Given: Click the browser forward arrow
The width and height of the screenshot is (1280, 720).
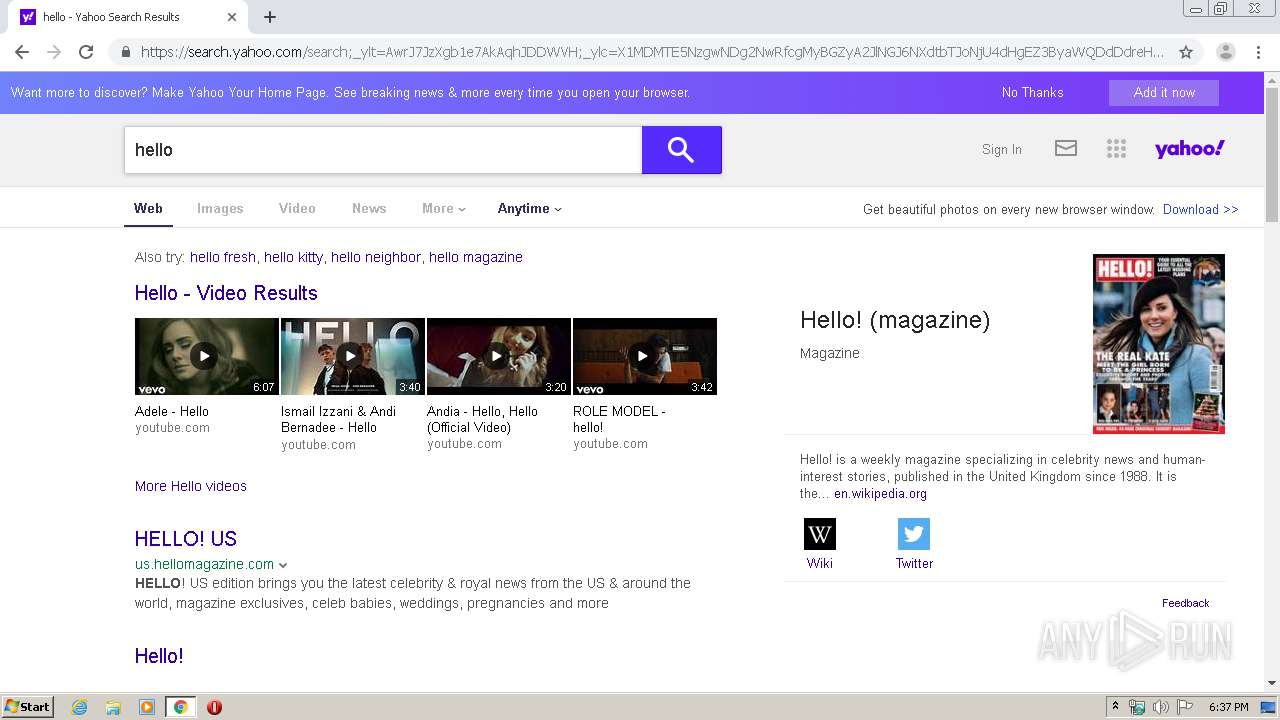Looking at the screenshot, I should pos(54,52).
